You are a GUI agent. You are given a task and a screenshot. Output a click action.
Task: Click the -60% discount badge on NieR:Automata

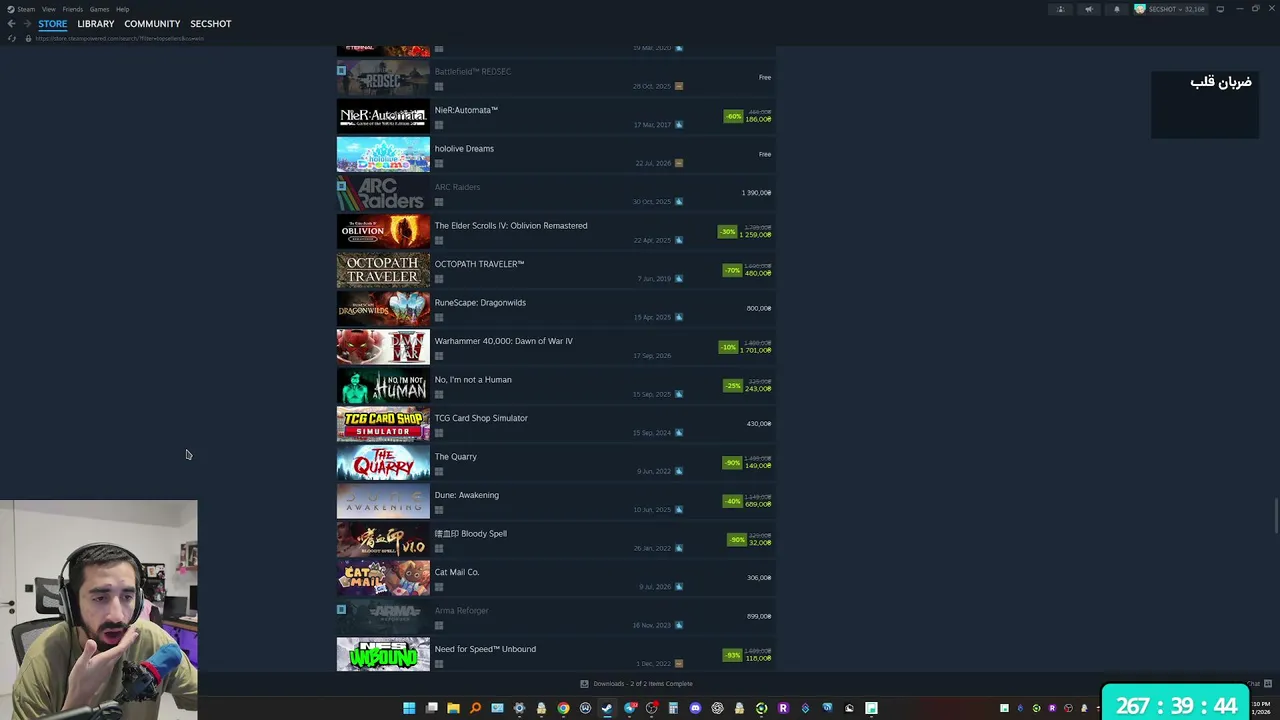coord(734,116)
